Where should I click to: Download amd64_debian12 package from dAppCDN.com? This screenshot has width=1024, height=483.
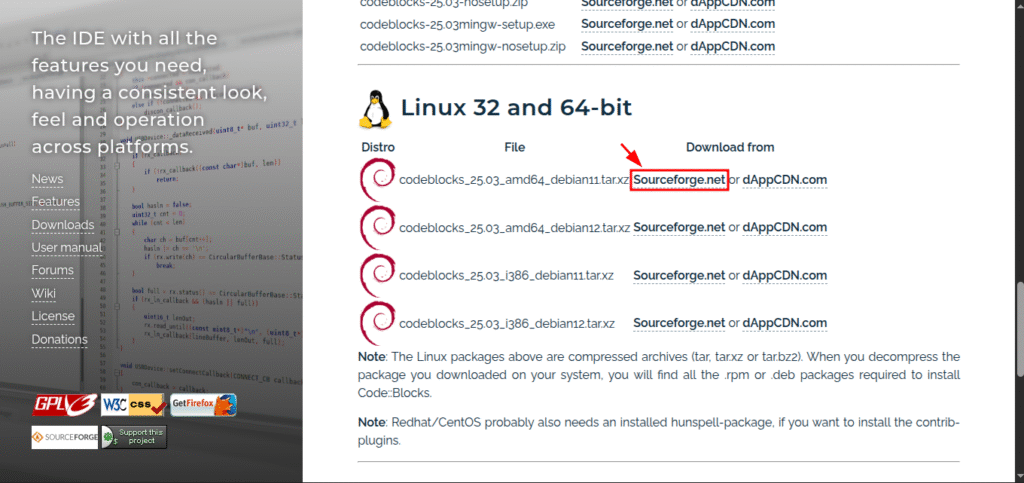pyautogui.click(x=784, y=228)
